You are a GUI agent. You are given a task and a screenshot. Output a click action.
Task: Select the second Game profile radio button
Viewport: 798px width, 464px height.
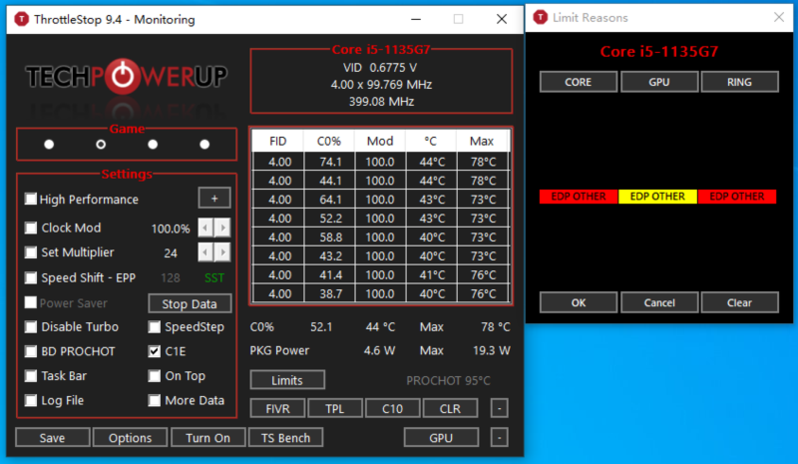[x=101, y=144]
